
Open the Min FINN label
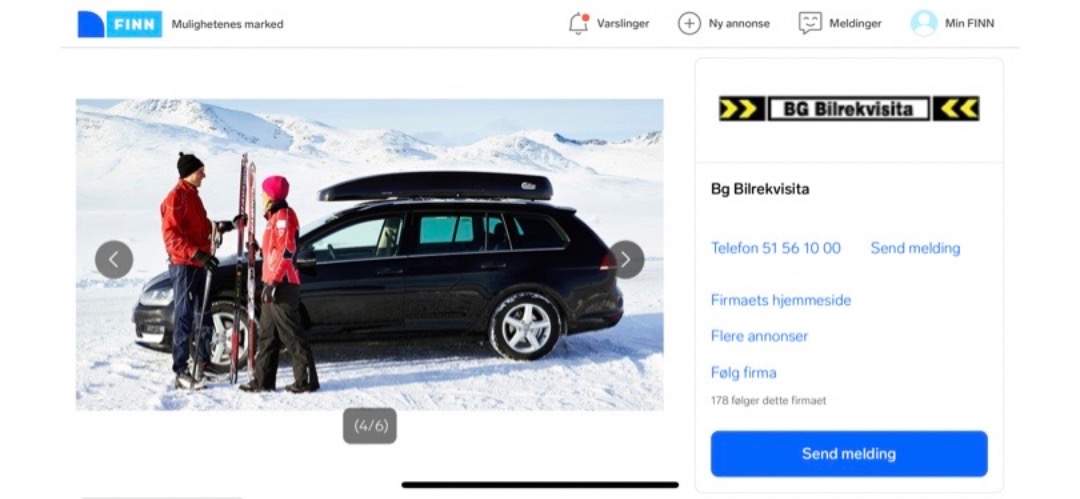tap(969, 23)
